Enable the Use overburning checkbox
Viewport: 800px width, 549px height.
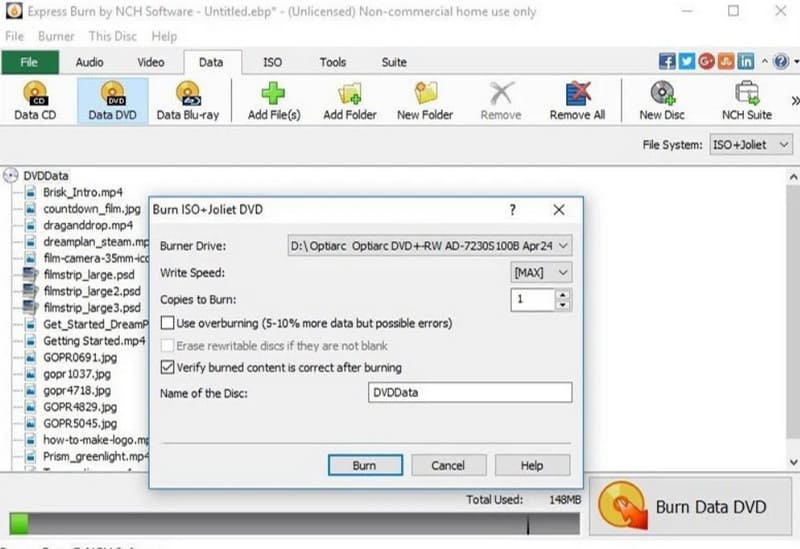pos(168,323)
